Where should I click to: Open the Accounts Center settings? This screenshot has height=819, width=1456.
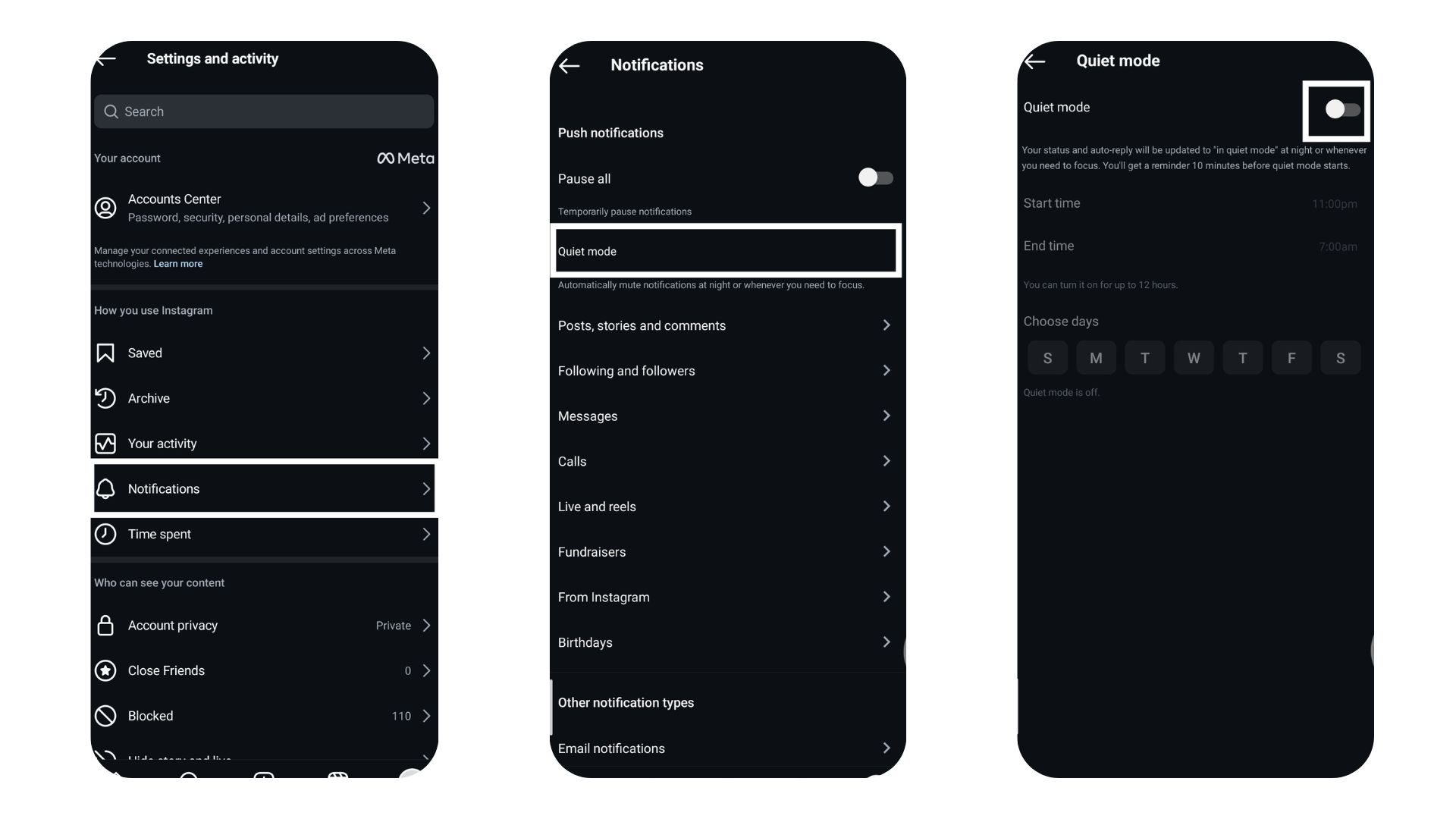pyautogui.click(x=264, y=207)
